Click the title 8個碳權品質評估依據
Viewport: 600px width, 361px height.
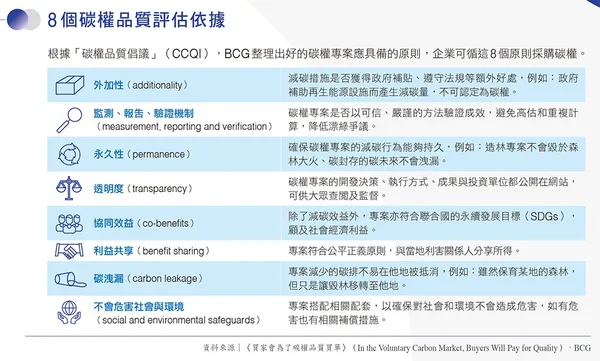point(137,20)
